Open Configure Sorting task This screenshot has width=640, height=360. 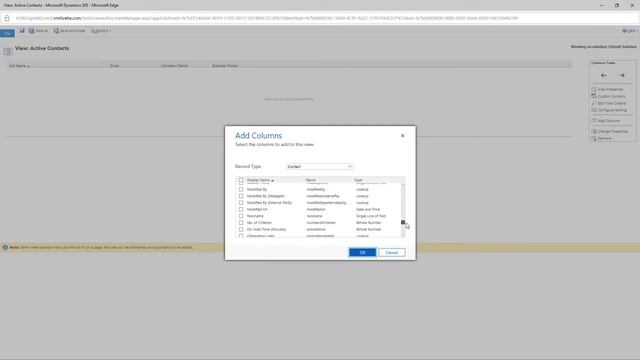pos(609,110)
